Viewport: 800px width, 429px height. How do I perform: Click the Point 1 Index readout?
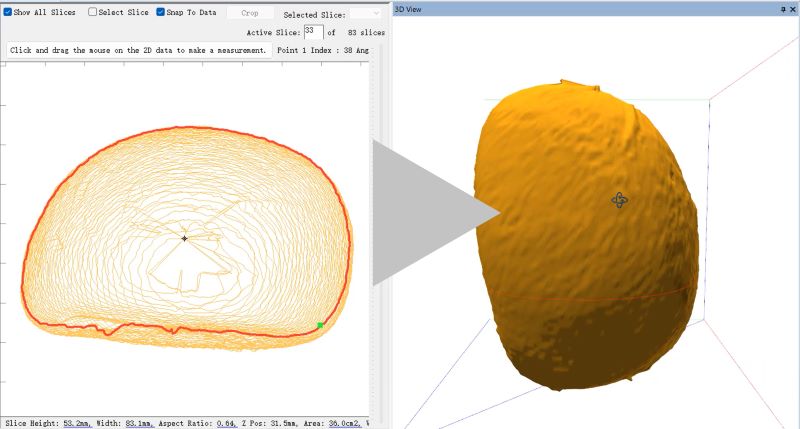325,50
